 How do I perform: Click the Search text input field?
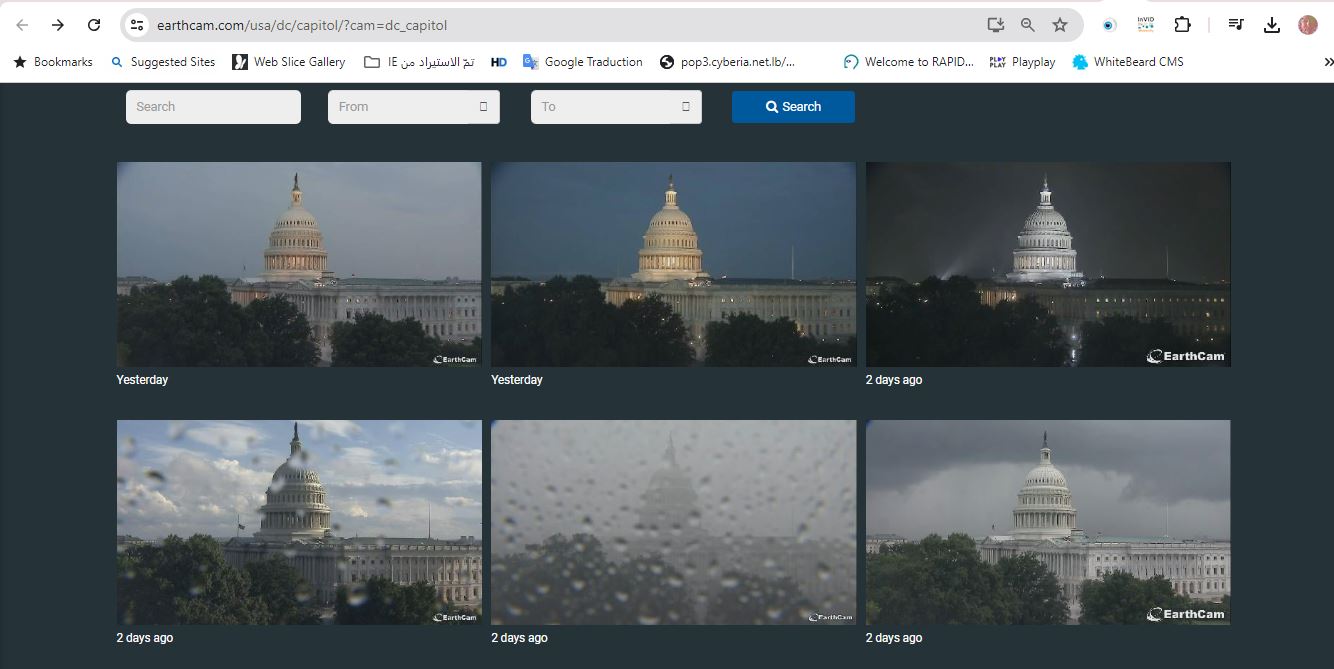[213, 107]
